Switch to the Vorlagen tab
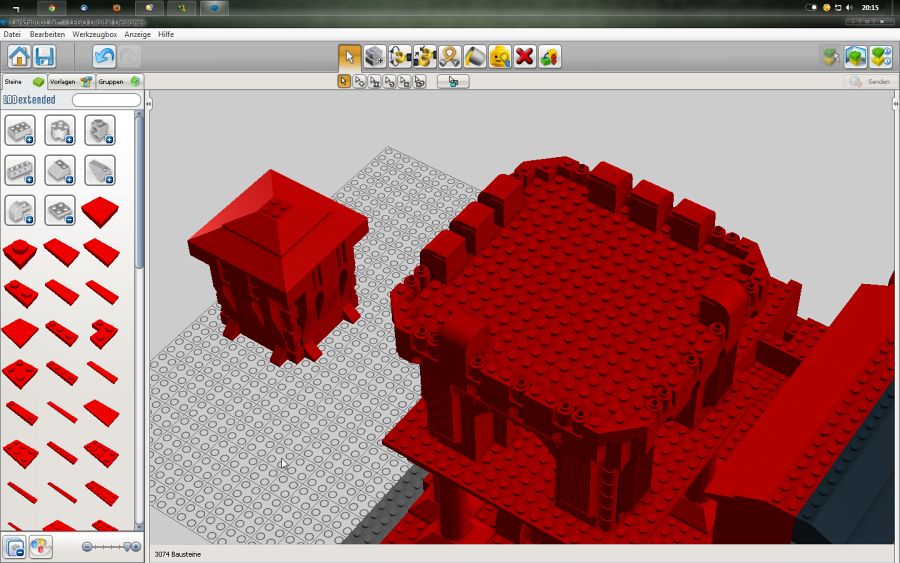The width and height of the screenshot is (900, 563). [68, 81]
